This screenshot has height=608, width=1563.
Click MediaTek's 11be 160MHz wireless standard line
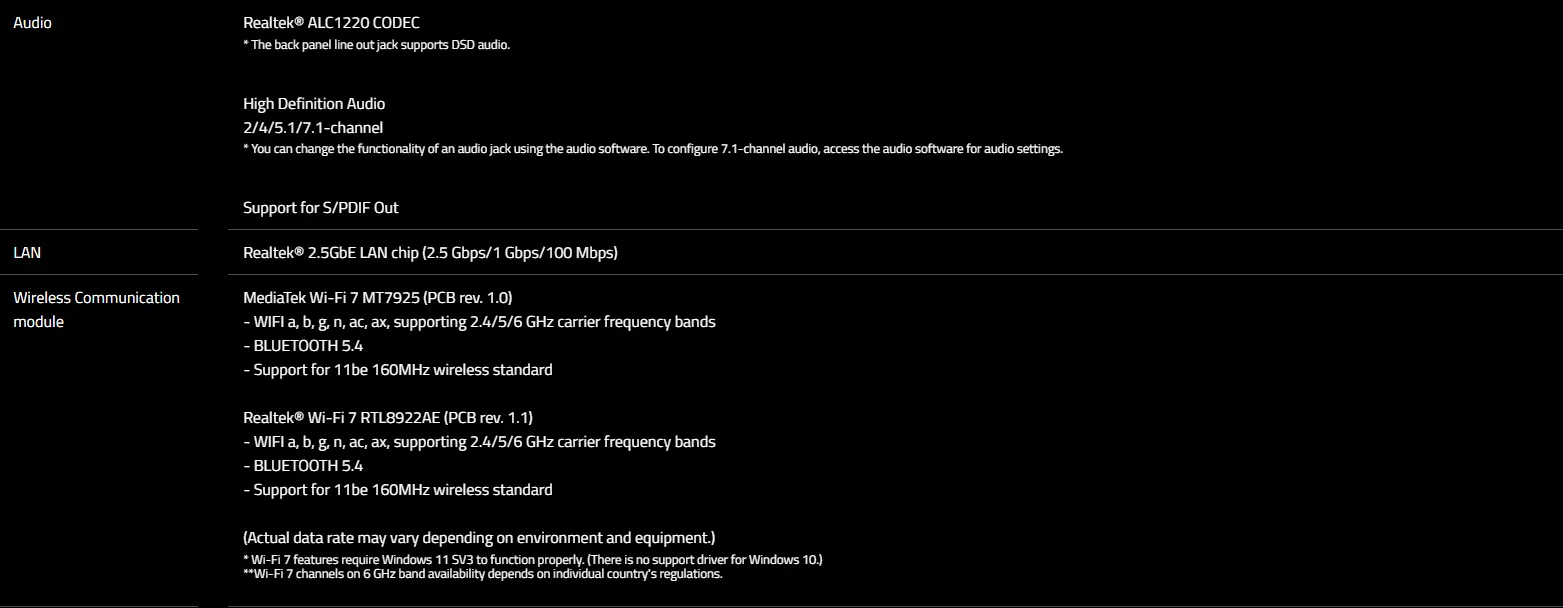[398, 370]
